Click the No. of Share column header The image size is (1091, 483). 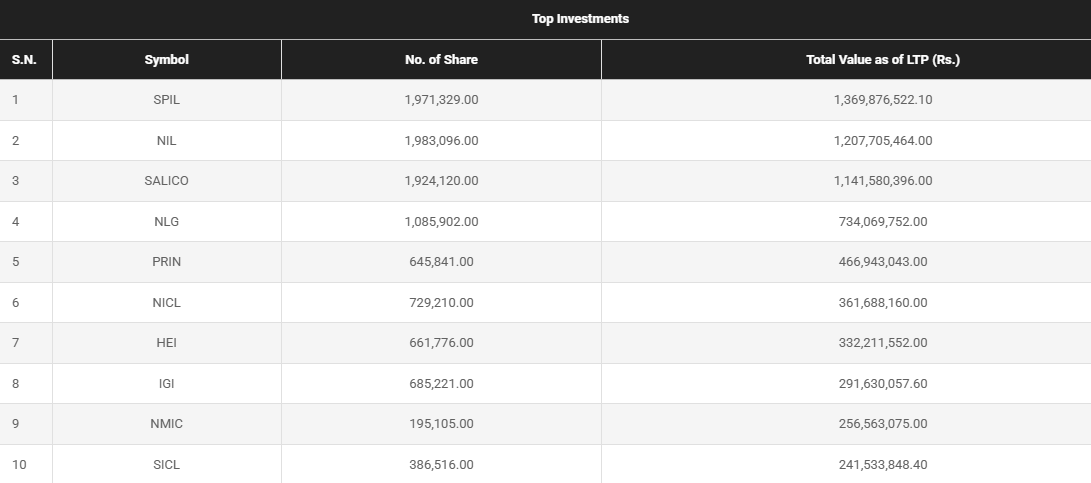tap(441, 60)
